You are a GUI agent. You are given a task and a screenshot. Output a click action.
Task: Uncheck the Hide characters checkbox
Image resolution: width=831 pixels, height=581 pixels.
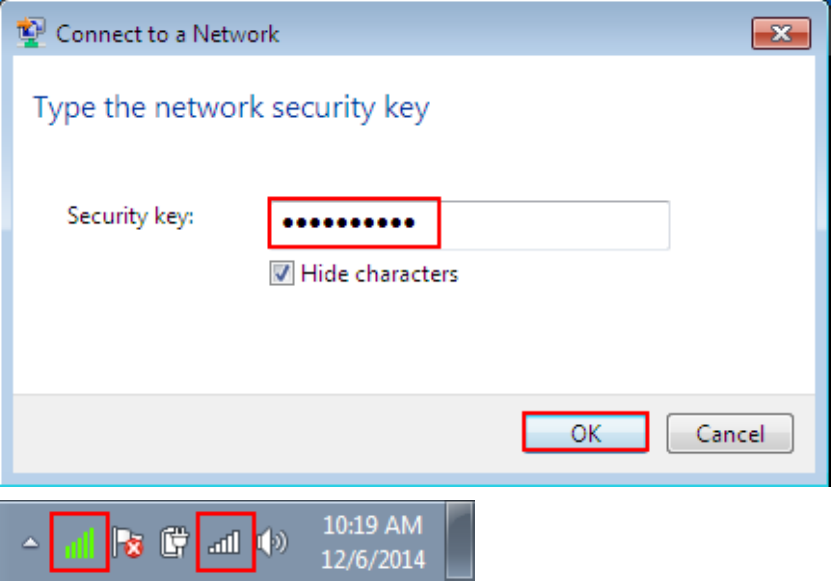[x=281, y=274]
